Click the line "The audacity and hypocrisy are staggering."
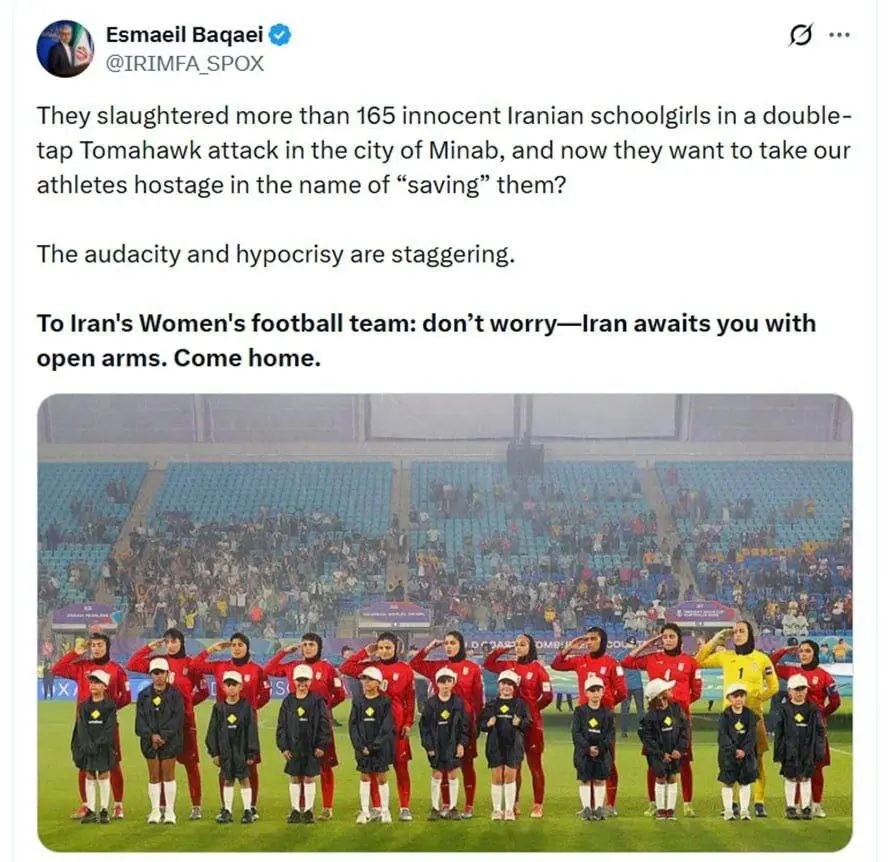Image resolution: width=895 pixels, height=862 pixels. point(276,255)
